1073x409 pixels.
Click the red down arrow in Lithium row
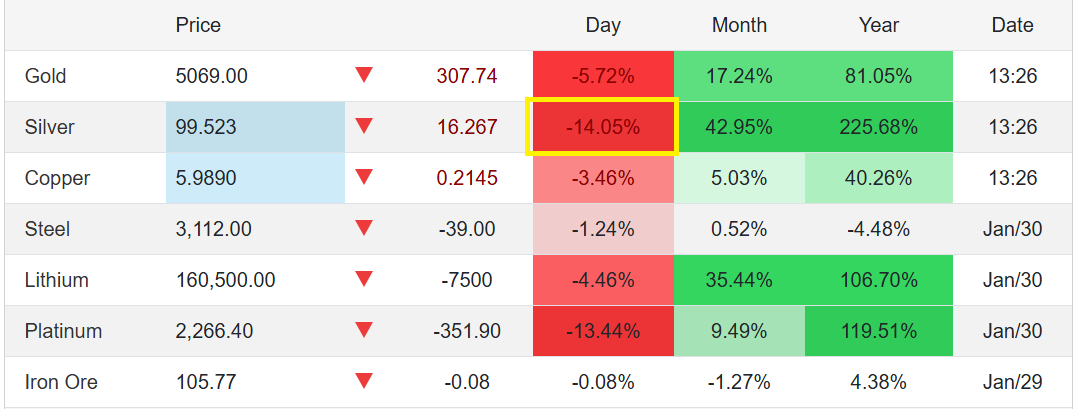pos(364,279)
